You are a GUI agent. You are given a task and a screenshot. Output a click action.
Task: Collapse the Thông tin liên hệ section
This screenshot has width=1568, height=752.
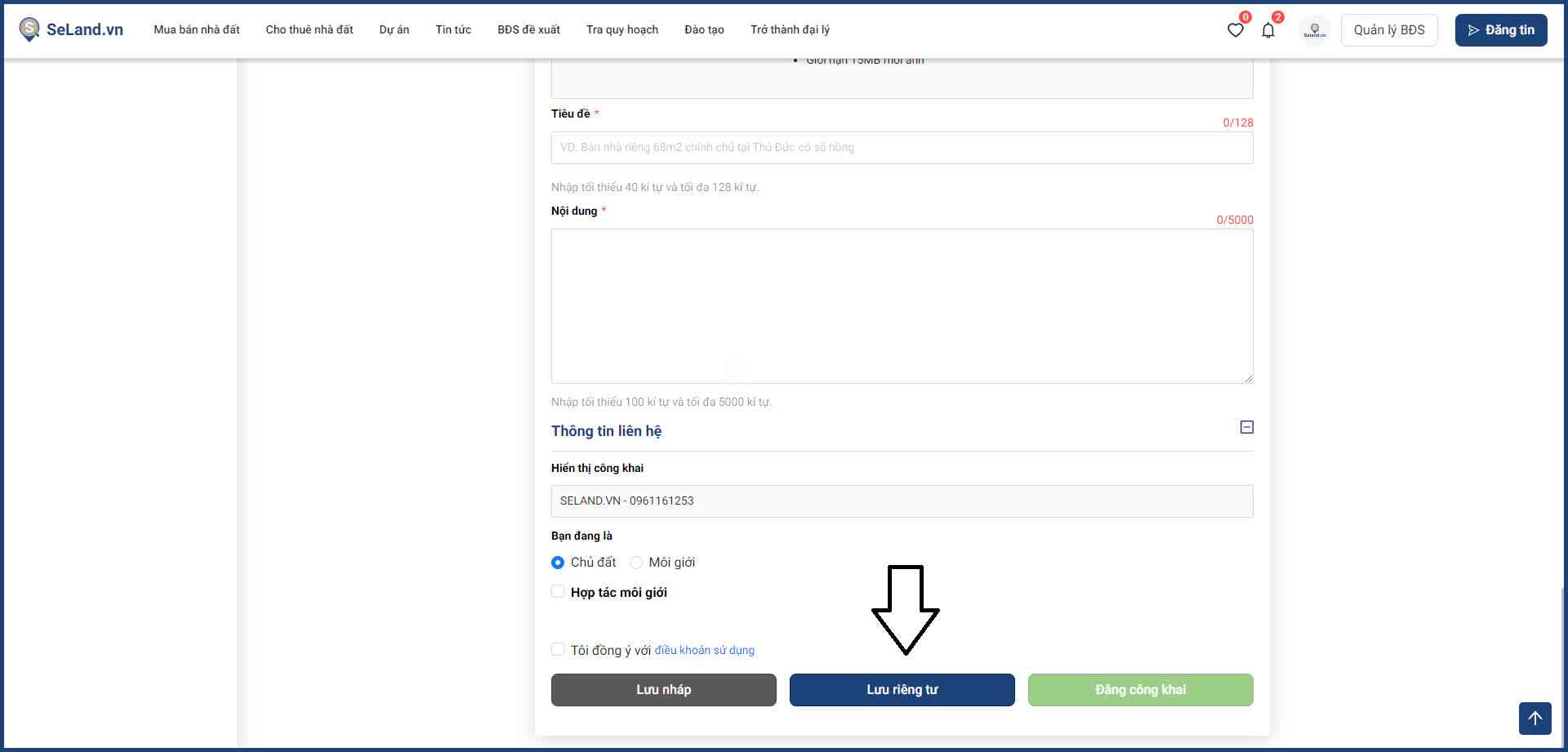pos(1246,427)
